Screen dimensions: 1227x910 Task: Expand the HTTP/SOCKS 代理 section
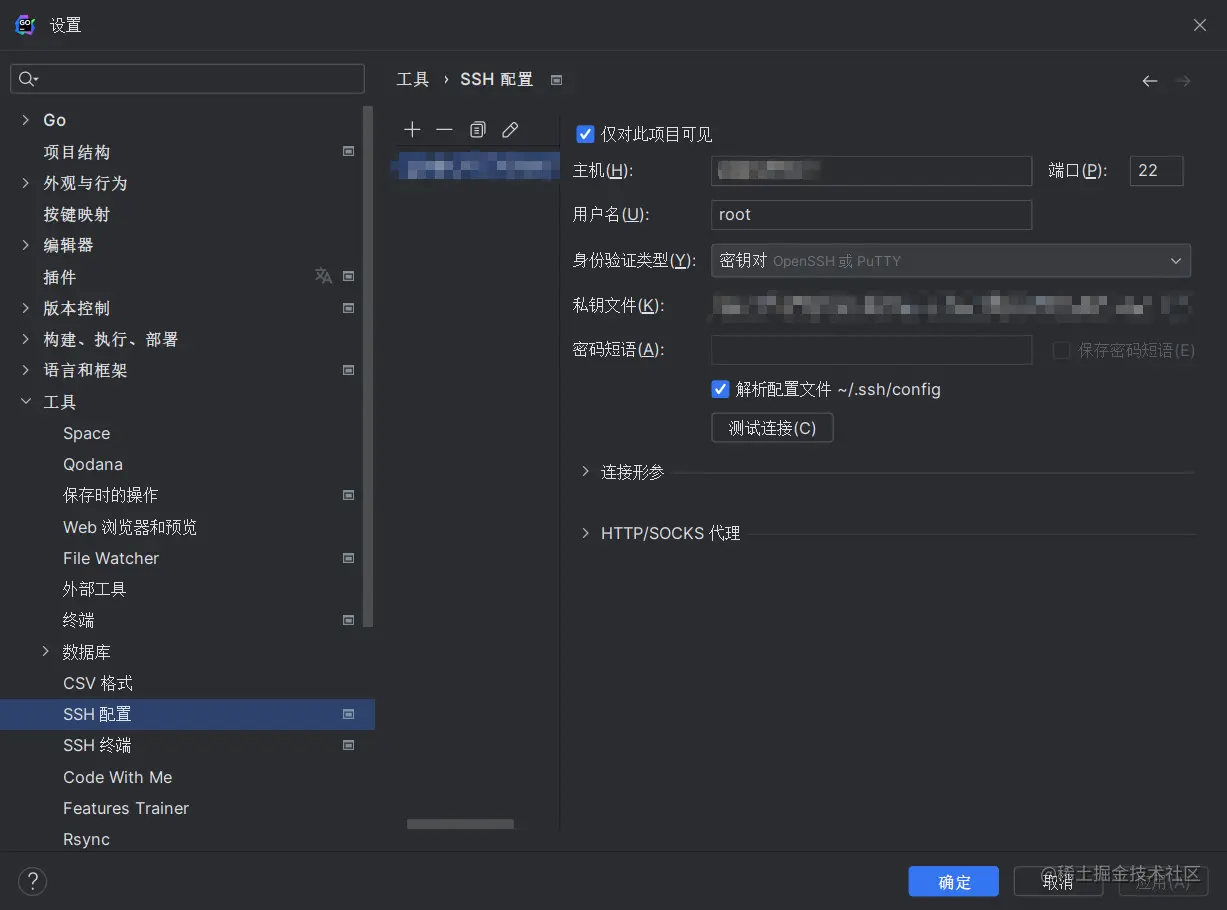click(586, 534)
